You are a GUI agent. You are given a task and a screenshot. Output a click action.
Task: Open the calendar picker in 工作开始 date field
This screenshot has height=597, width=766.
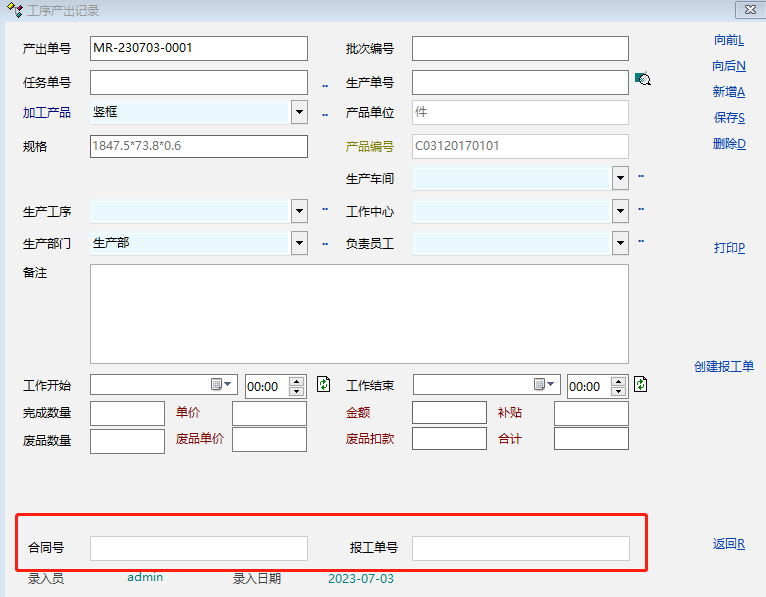[x=221, y=385]
